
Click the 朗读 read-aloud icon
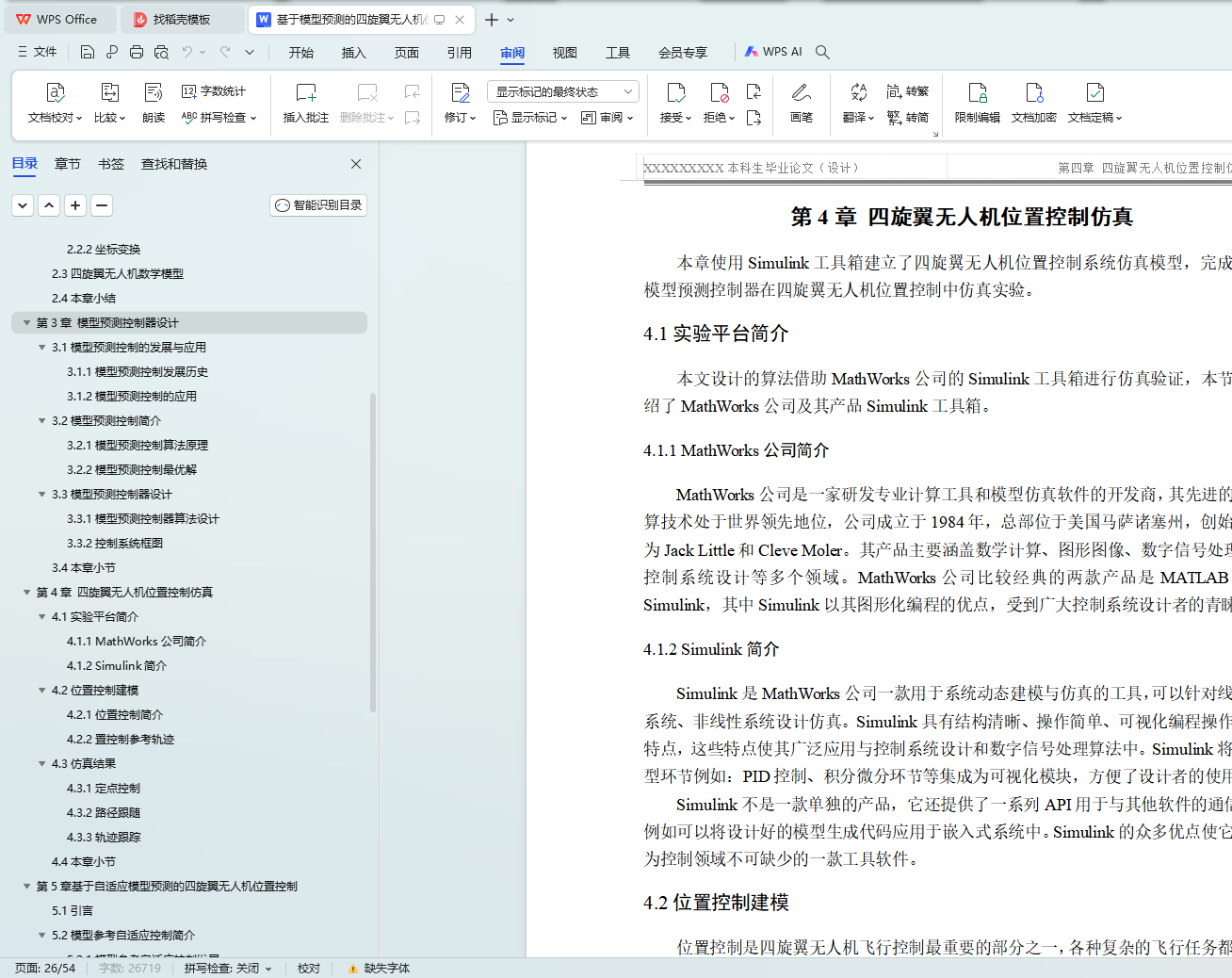pyautogui.click(x=154, y=92)
